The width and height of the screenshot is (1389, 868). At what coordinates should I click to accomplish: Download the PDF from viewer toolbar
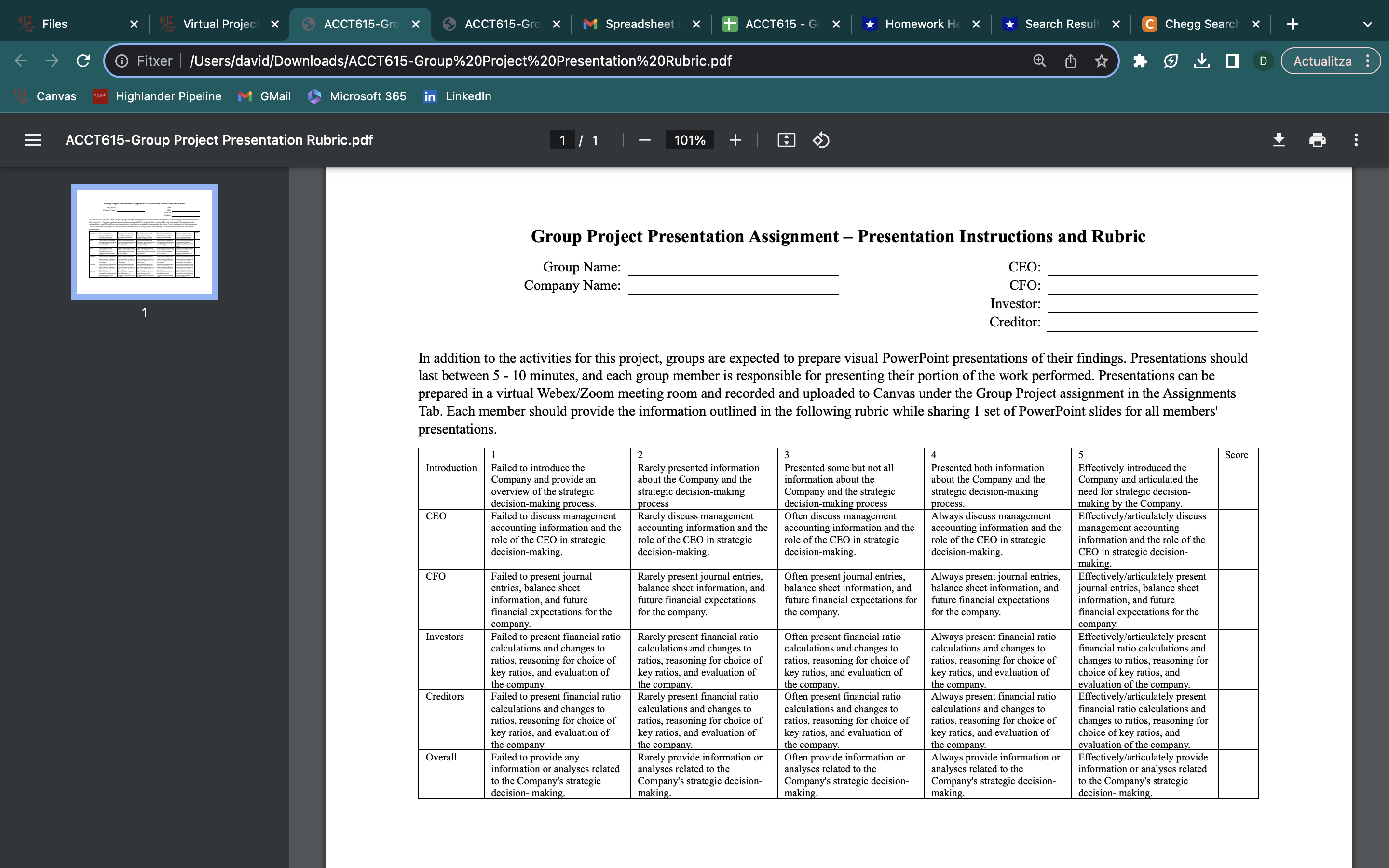click(x=1279, y=140)
